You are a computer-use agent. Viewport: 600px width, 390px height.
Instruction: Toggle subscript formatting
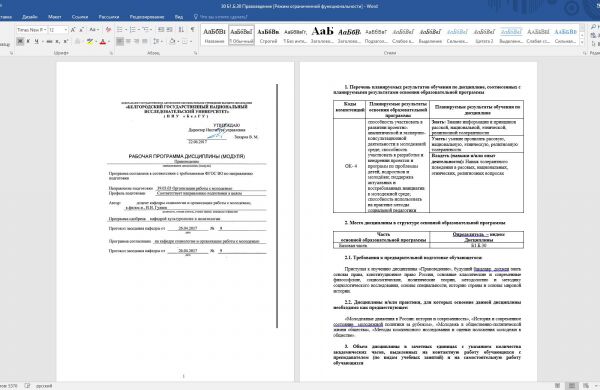(57, 41)
